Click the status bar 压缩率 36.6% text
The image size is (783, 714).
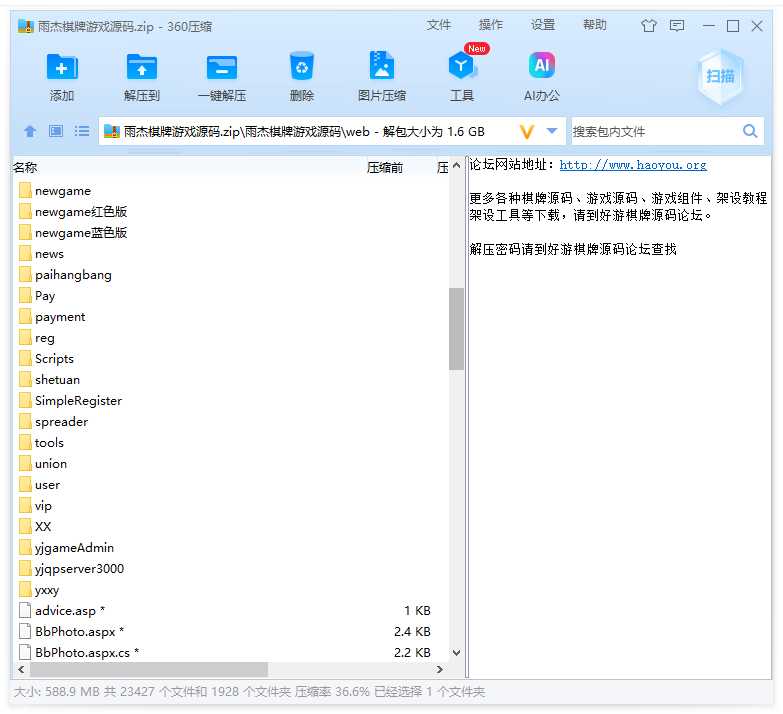click(x=332, y=692)
